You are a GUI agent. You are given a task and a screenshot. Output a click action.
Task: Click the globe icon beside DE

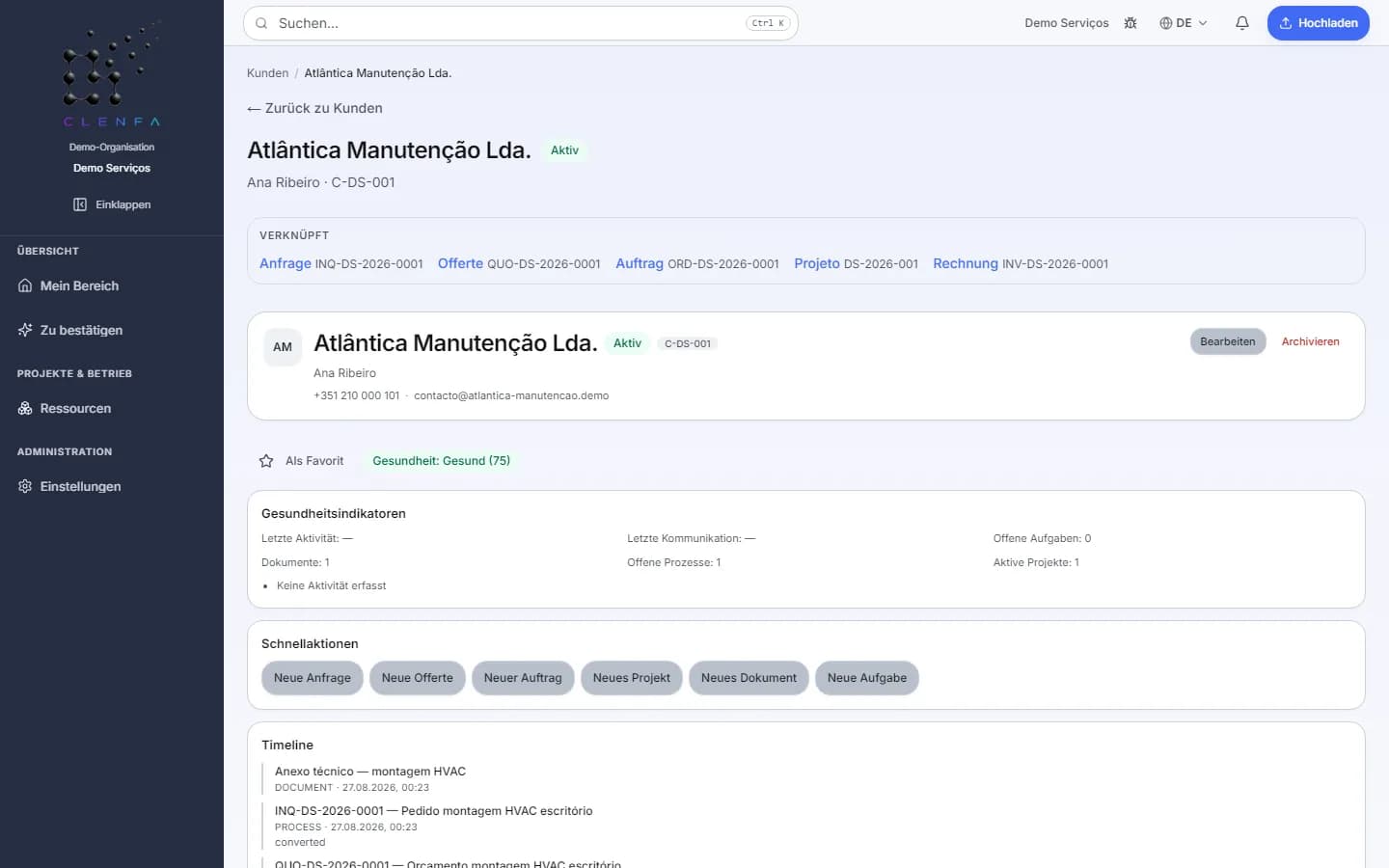pyautogui.click(x=1165, y=23)
